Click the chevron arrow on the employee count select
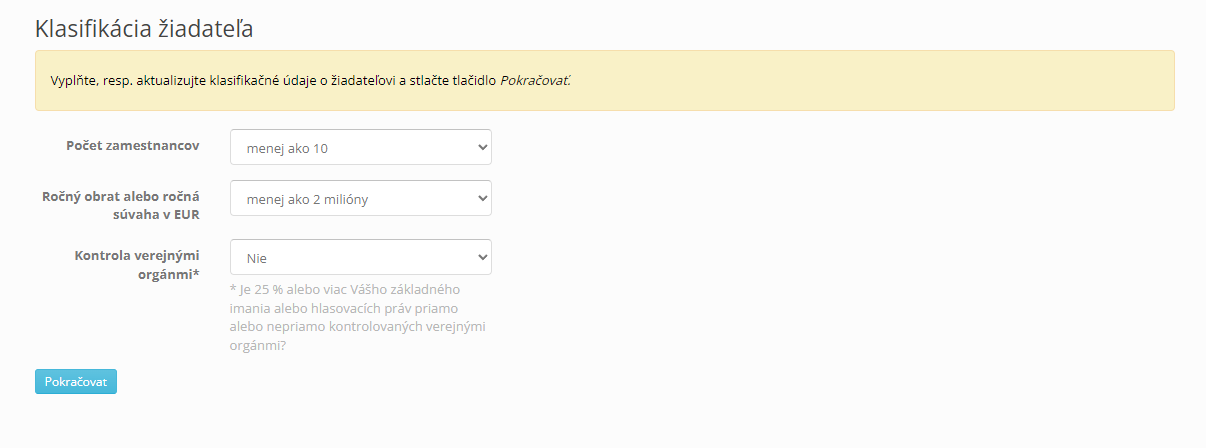 click(482, 147)
